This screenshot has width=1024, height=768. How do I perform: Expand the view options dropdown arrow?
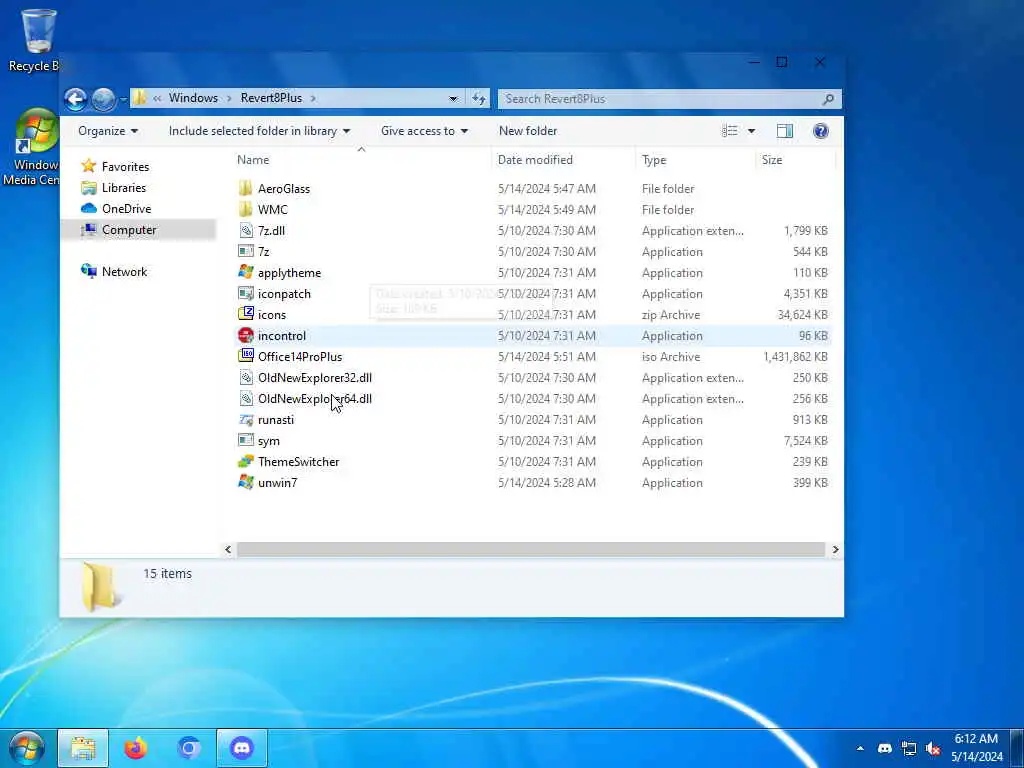coord(752,131)
